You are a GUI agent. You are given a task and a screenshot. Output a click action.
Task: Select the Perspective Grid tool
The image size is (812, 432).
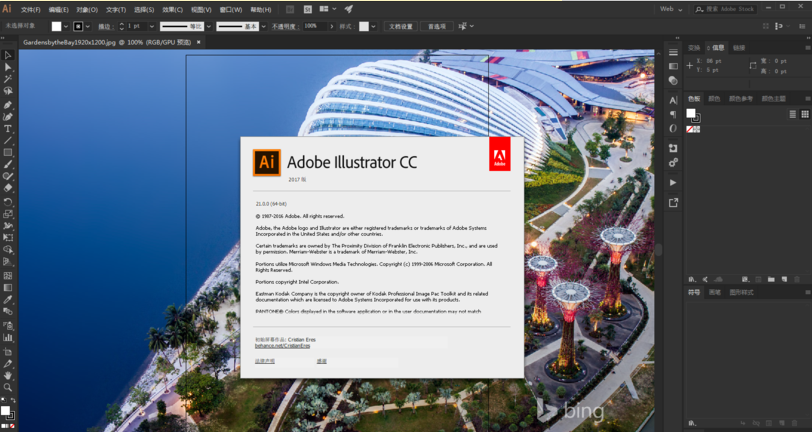coord(8,262)
